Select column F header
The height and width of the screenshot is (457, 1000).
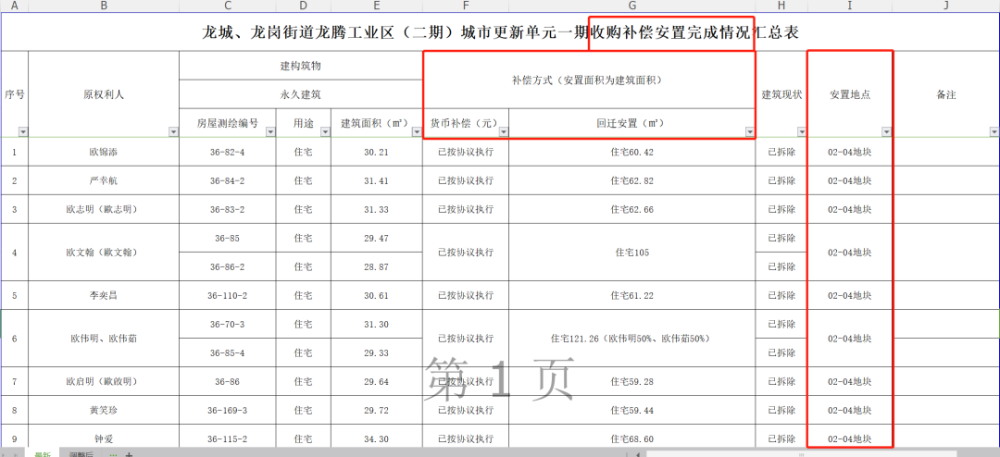pos(466,5)
